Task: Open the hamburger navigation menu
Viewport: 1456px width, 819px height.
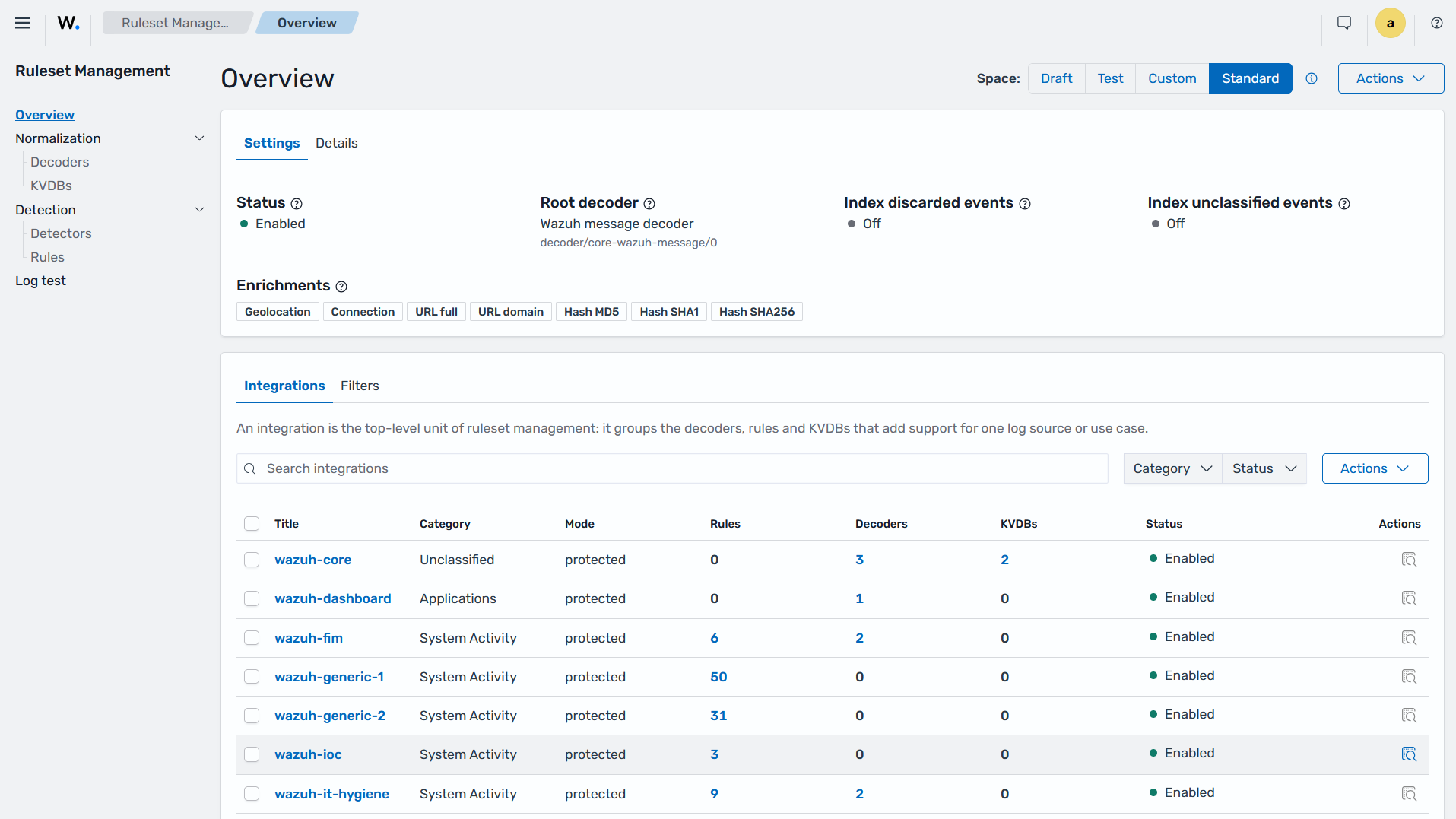Action: [x=23, y=23]
